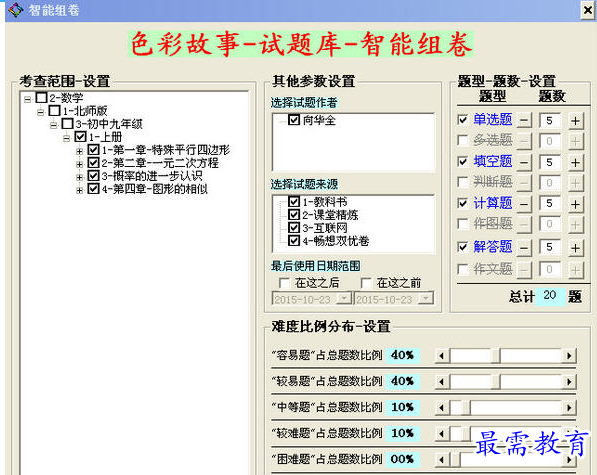
Task: Click left arrow of 中等题 ratio scrollbar
Action: (442, 408)
